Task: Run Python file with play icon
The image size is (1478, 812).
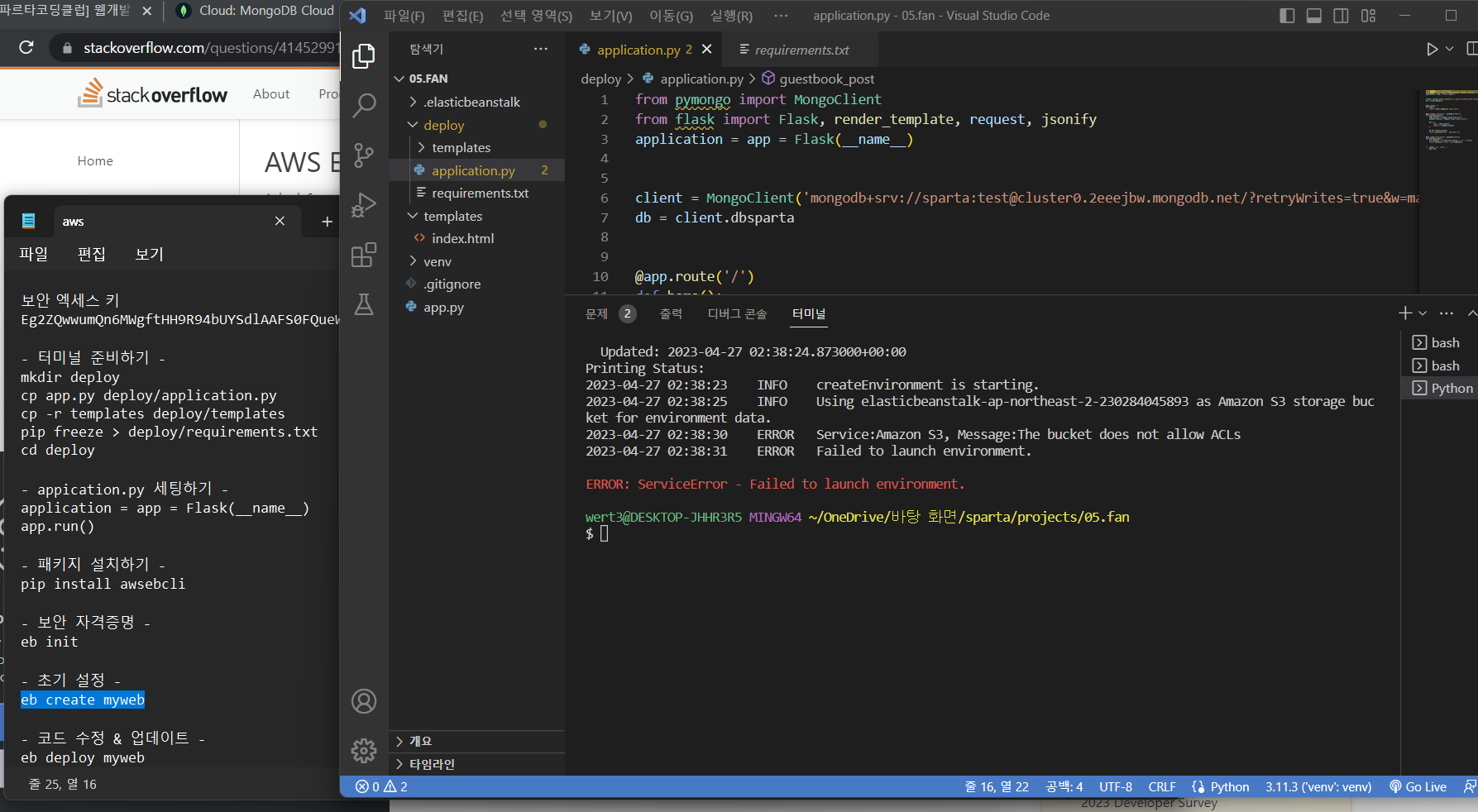Action: coord(1432,50)
